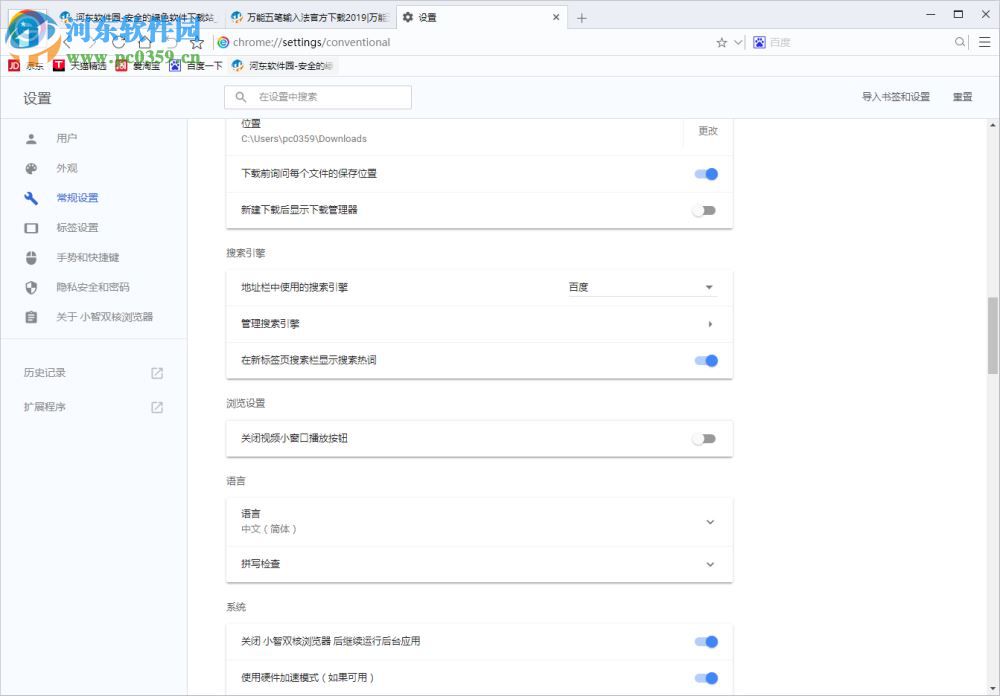This screenshot has width=1000, height=696.
Task: Select the 用户 (User) section icon
Action: (x=31, y=138)
